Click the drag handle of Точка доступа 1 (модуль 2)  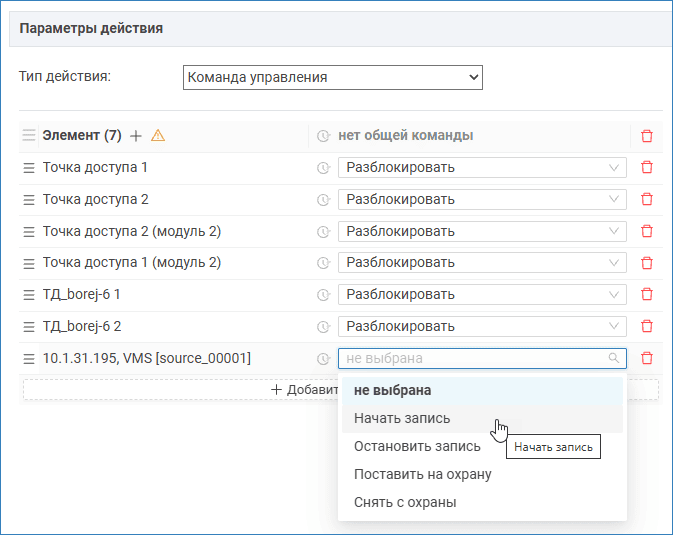click(x=29, y=263)
